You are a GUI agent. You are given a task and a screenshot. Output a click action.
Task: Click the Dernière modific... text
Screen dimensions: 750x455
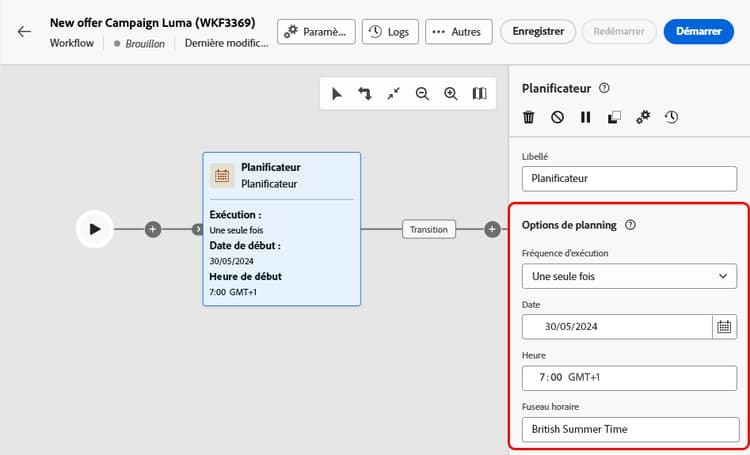click(x=226, y=43)
